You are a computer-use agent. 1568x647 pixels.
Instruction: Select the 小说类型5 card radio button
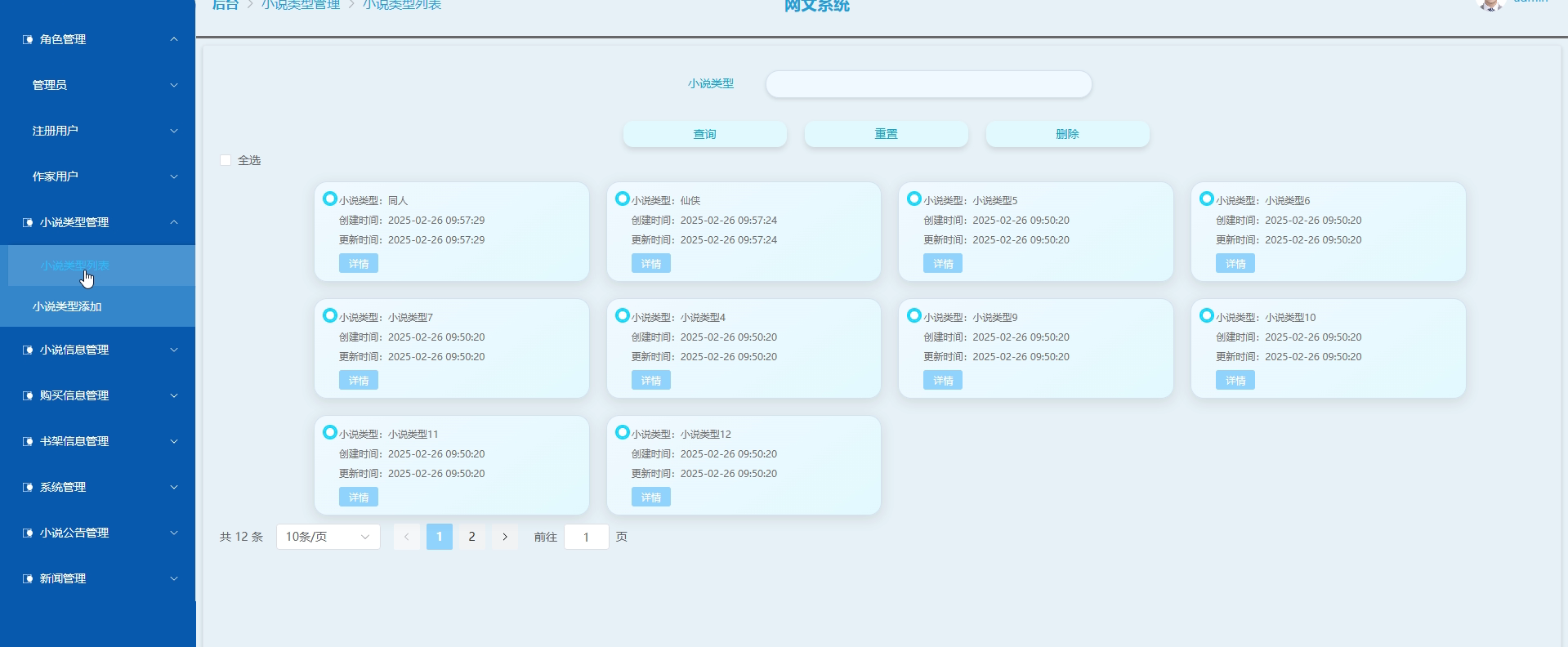click(x=914, y=199)
